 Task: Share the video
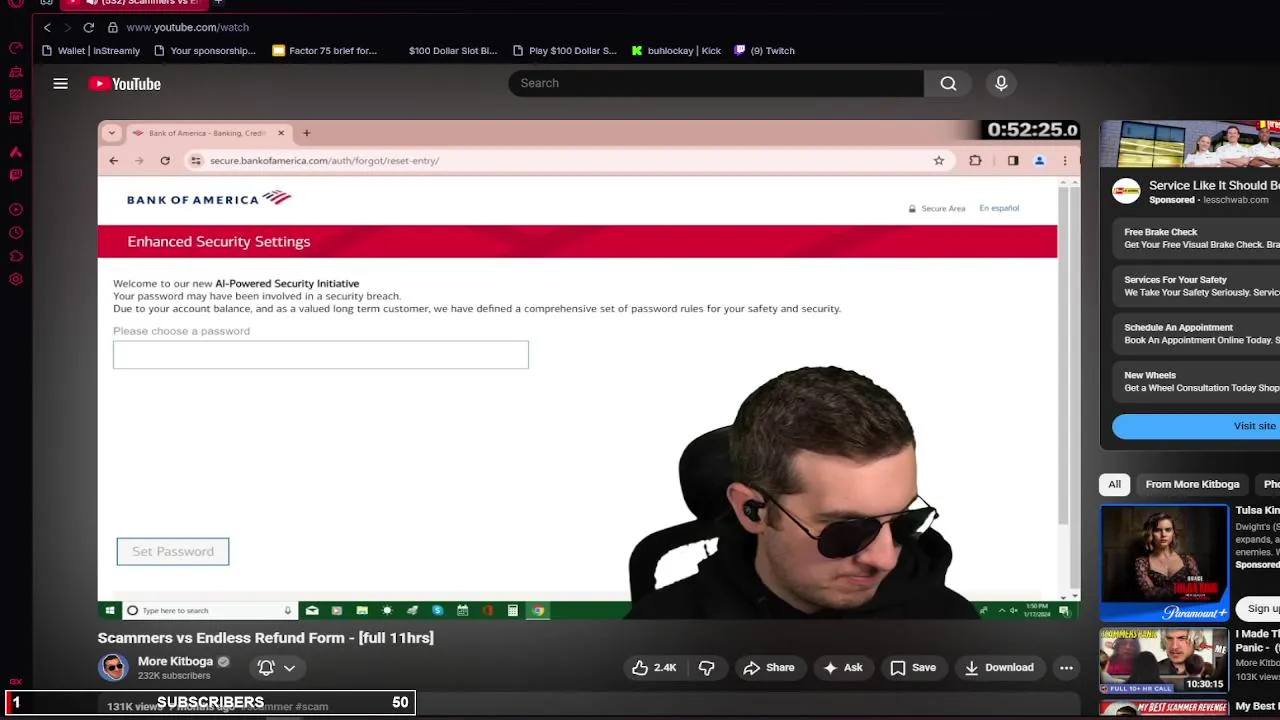768,667
